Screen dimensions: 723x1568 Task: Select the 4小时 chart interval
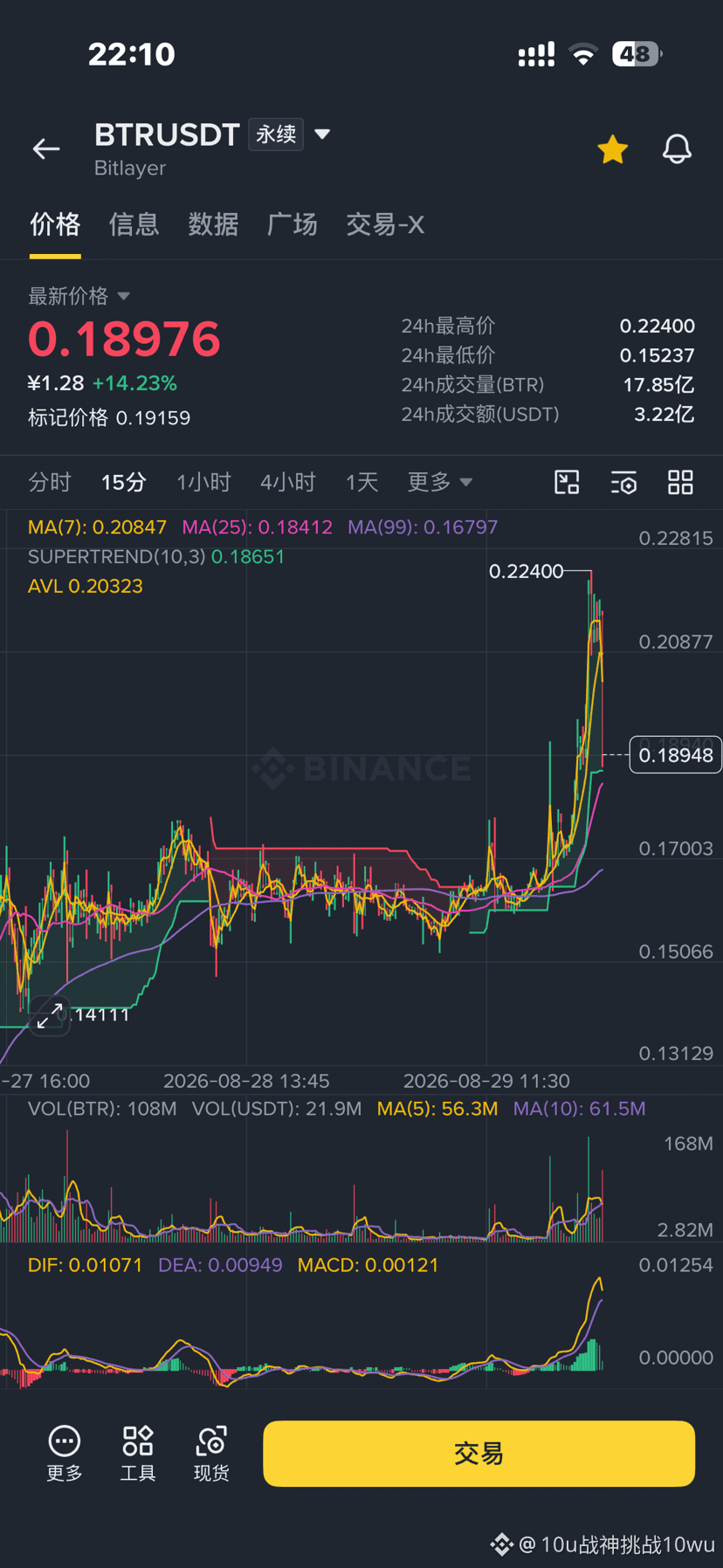coord(287,482)
